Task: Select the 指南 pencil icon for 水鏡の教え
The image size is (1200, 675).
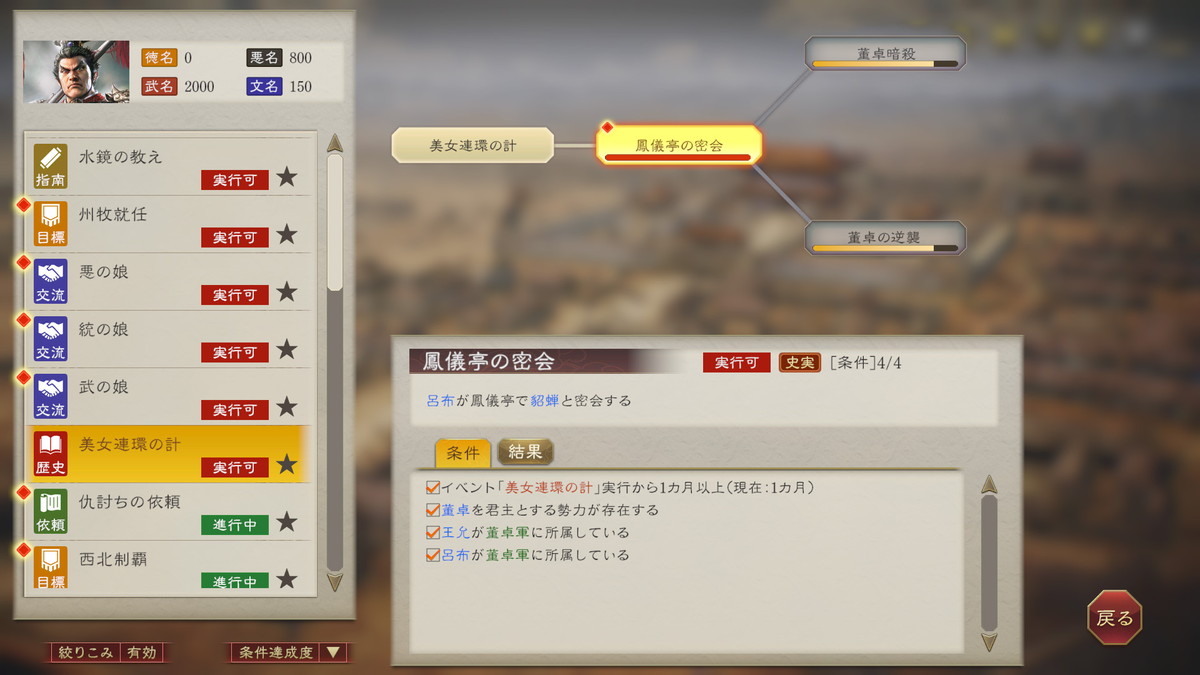Action: [50, 166]
